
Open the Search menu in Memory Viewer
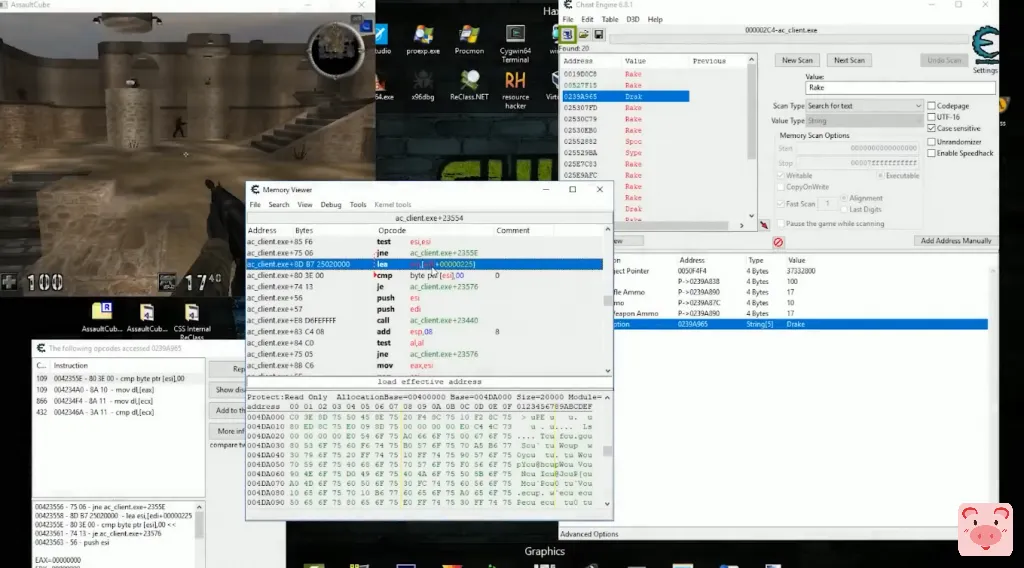coord(278,204)
